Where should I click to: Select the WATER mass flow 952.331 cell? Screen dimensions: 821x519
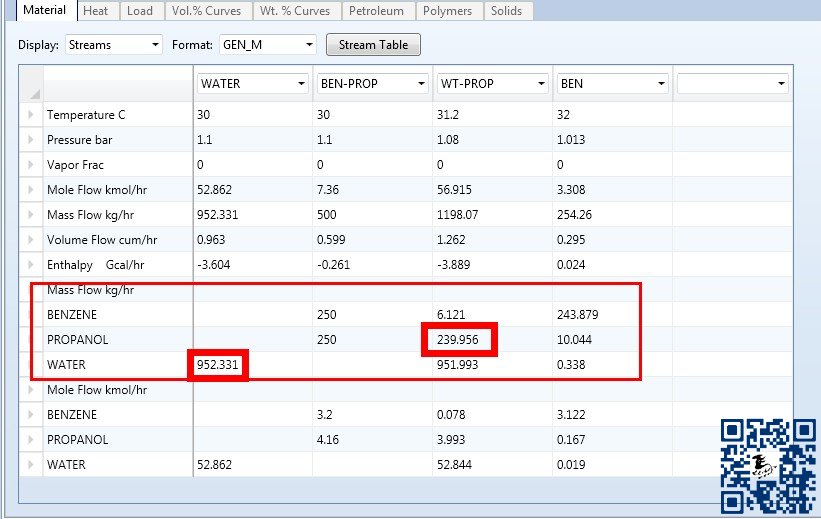click(218, 365)
